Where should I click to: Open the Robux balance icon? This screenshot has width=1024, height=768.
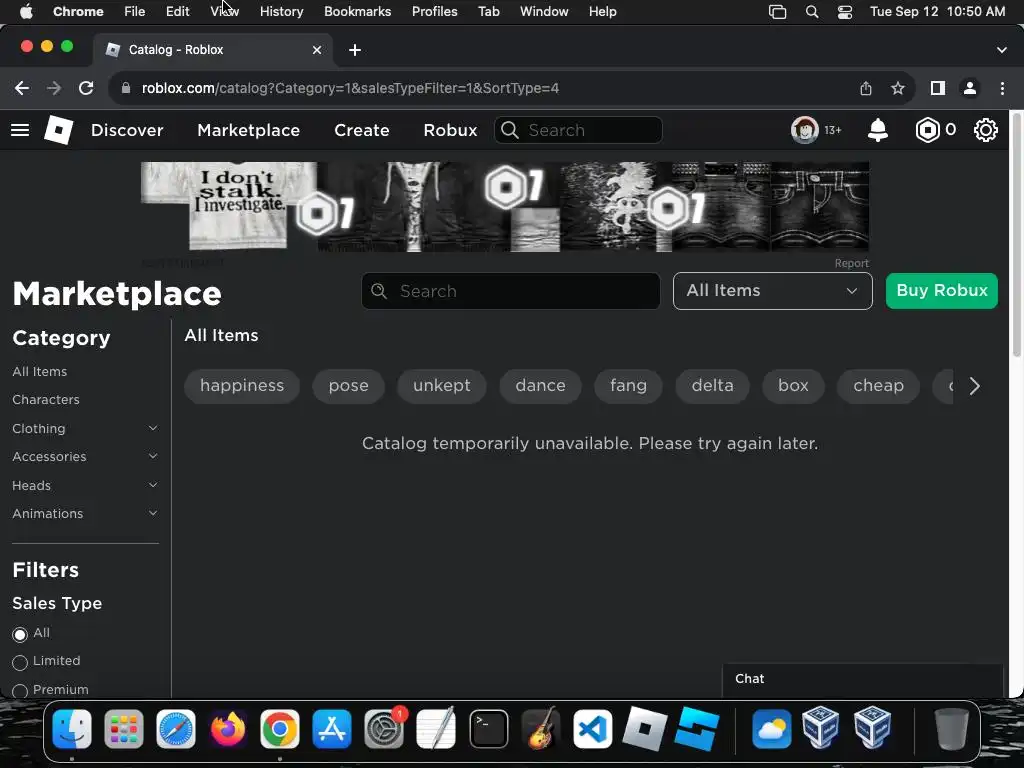[927, 130]
